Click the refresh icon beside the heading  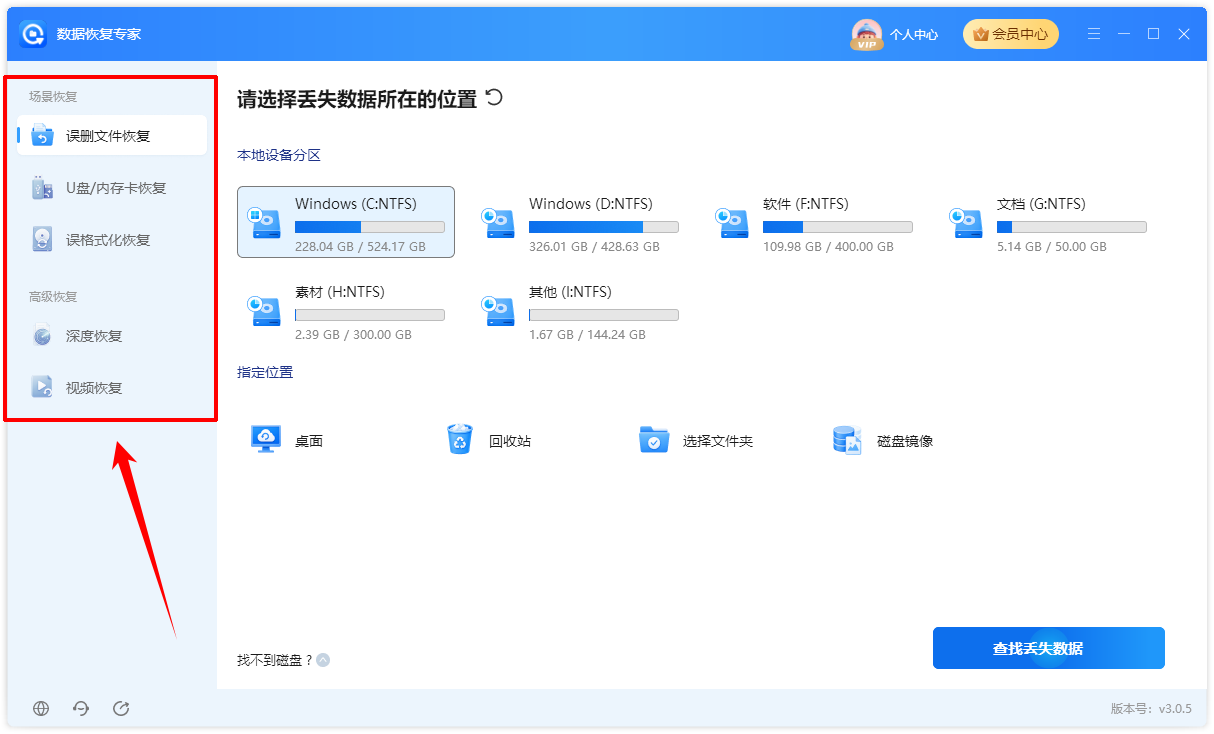493,98
